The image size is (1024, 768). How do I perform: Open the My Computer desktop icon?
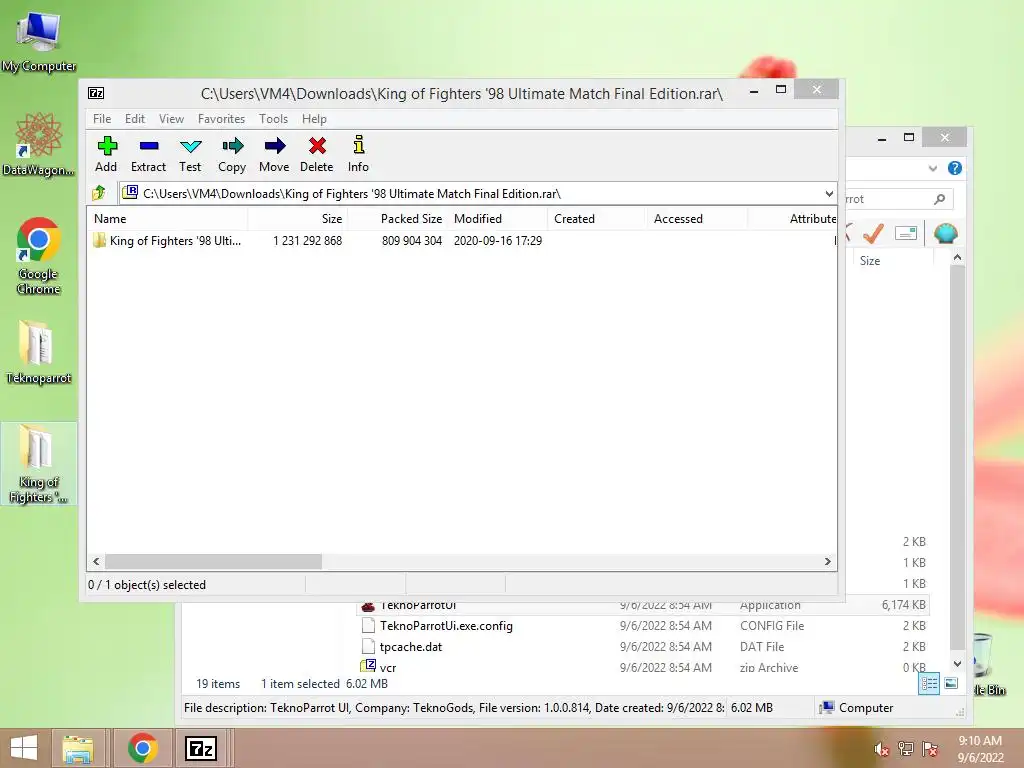[39, 40]
